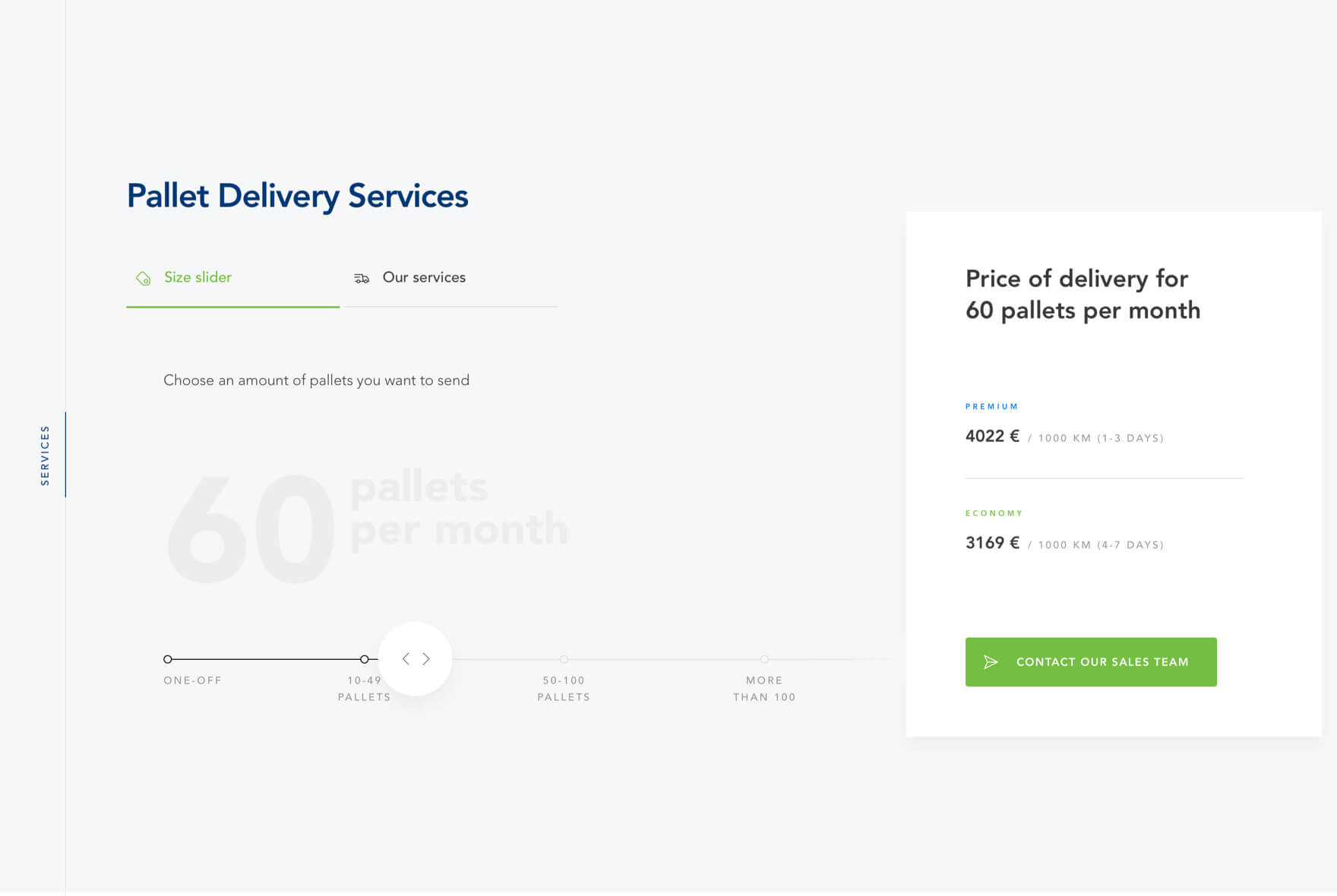
Task: Click the truck icon beside Our services
Action: (x=362, y=279)
